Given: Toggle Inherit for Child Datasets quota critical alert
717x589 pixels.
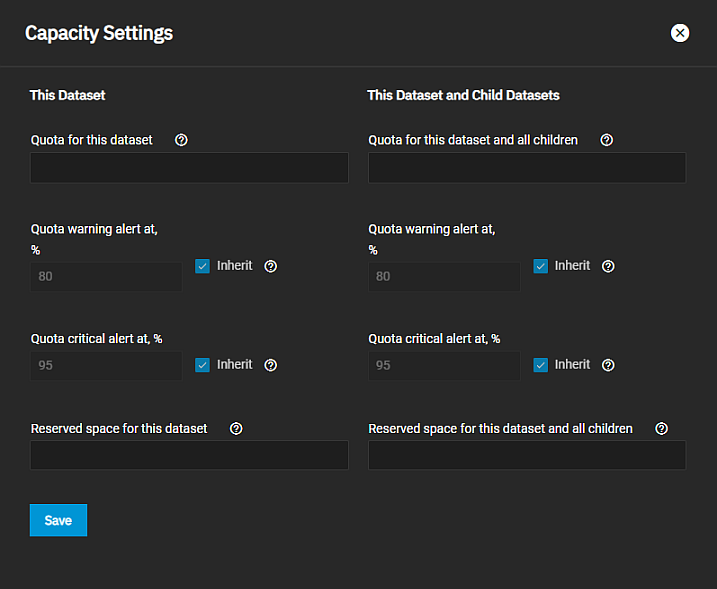Looking at the screenshot, I should [541, 365].
